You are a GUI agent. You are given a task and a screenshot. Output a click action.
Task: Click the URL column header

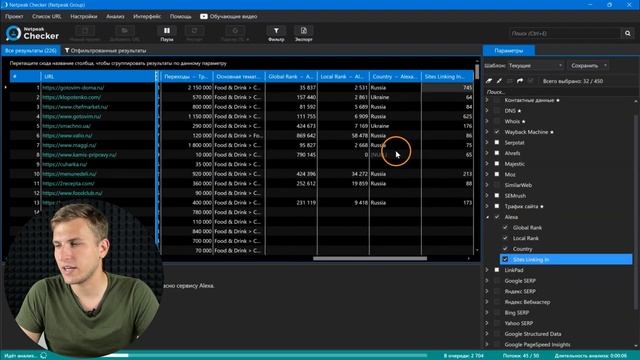point(98,76)
